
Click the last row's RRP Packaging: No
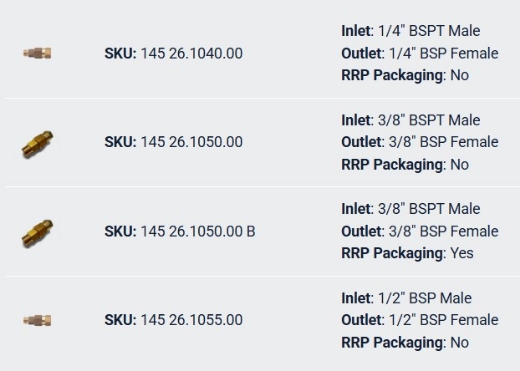point(405,343)
